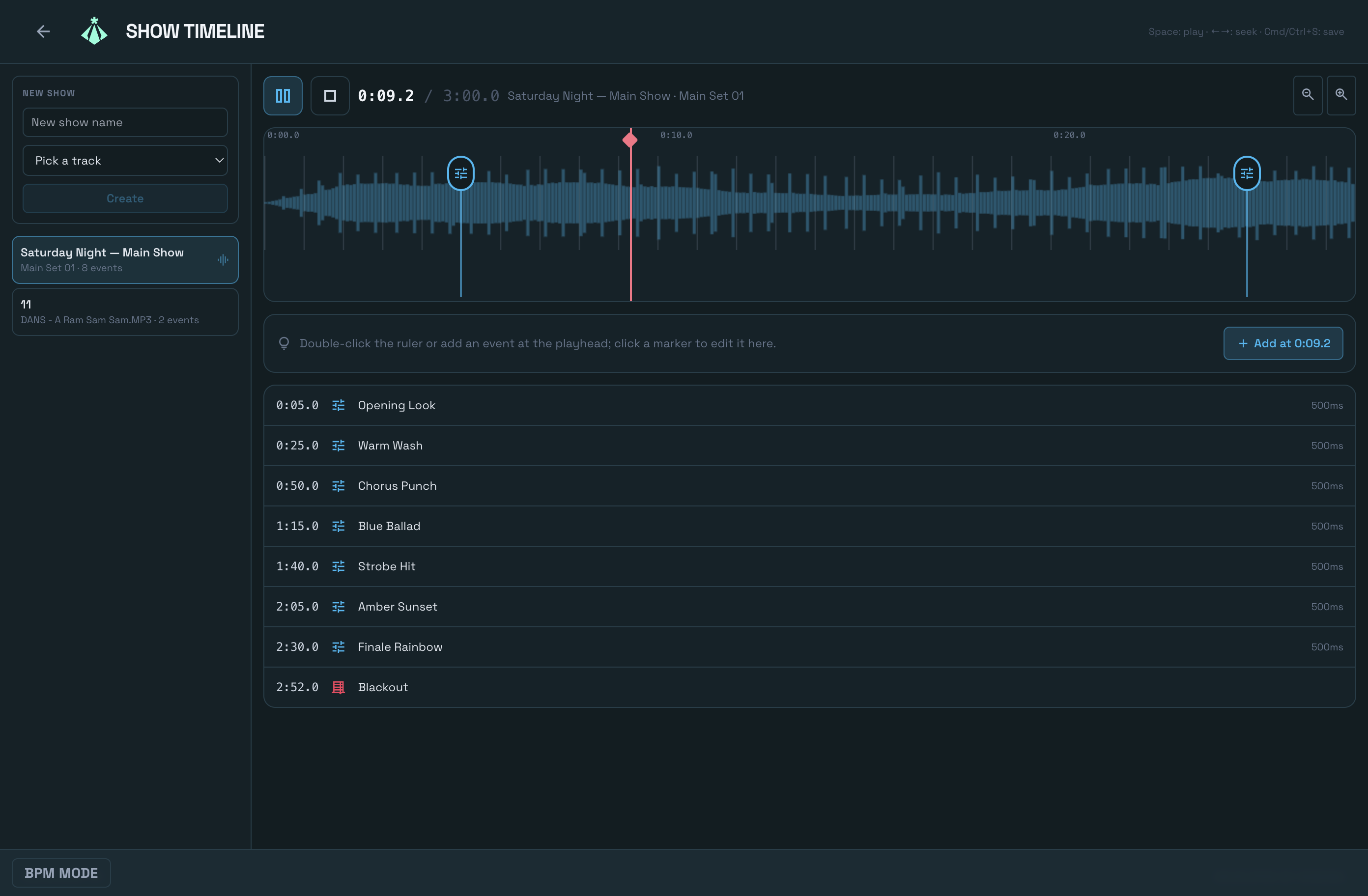Select the Blue Ballad event name
The height and width of the screenshot is (896, 1368).
pyautogui.click(x=389, y=526)
